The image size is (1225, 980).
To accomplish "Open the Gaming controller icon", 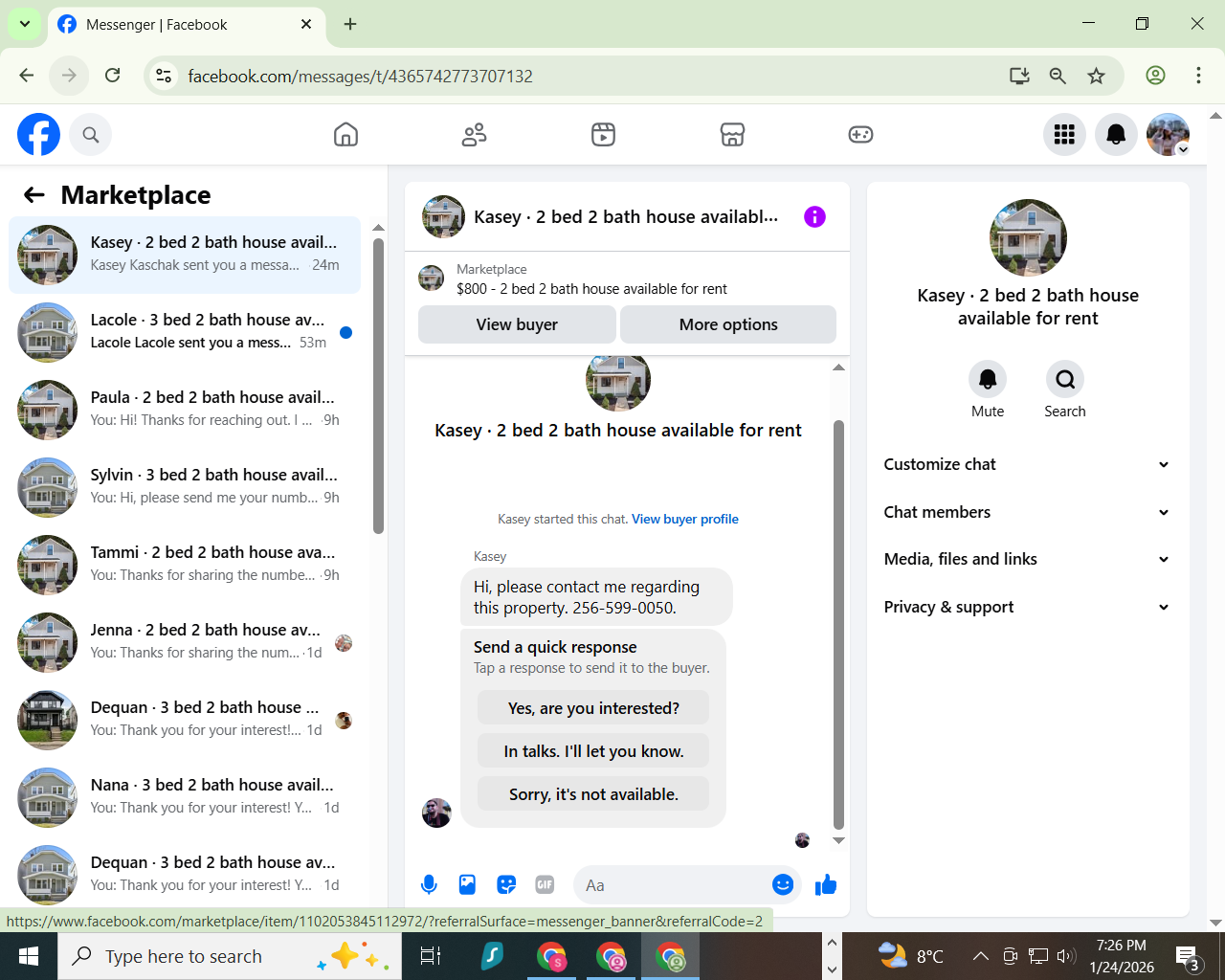I will tap(860, 135).
